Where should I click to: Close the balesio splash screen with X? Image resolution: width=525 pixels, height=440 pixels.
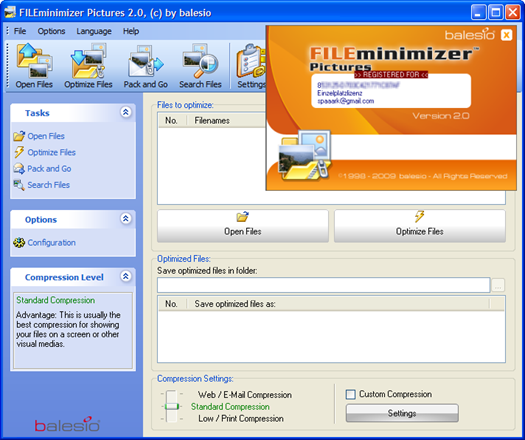point(506,34)
